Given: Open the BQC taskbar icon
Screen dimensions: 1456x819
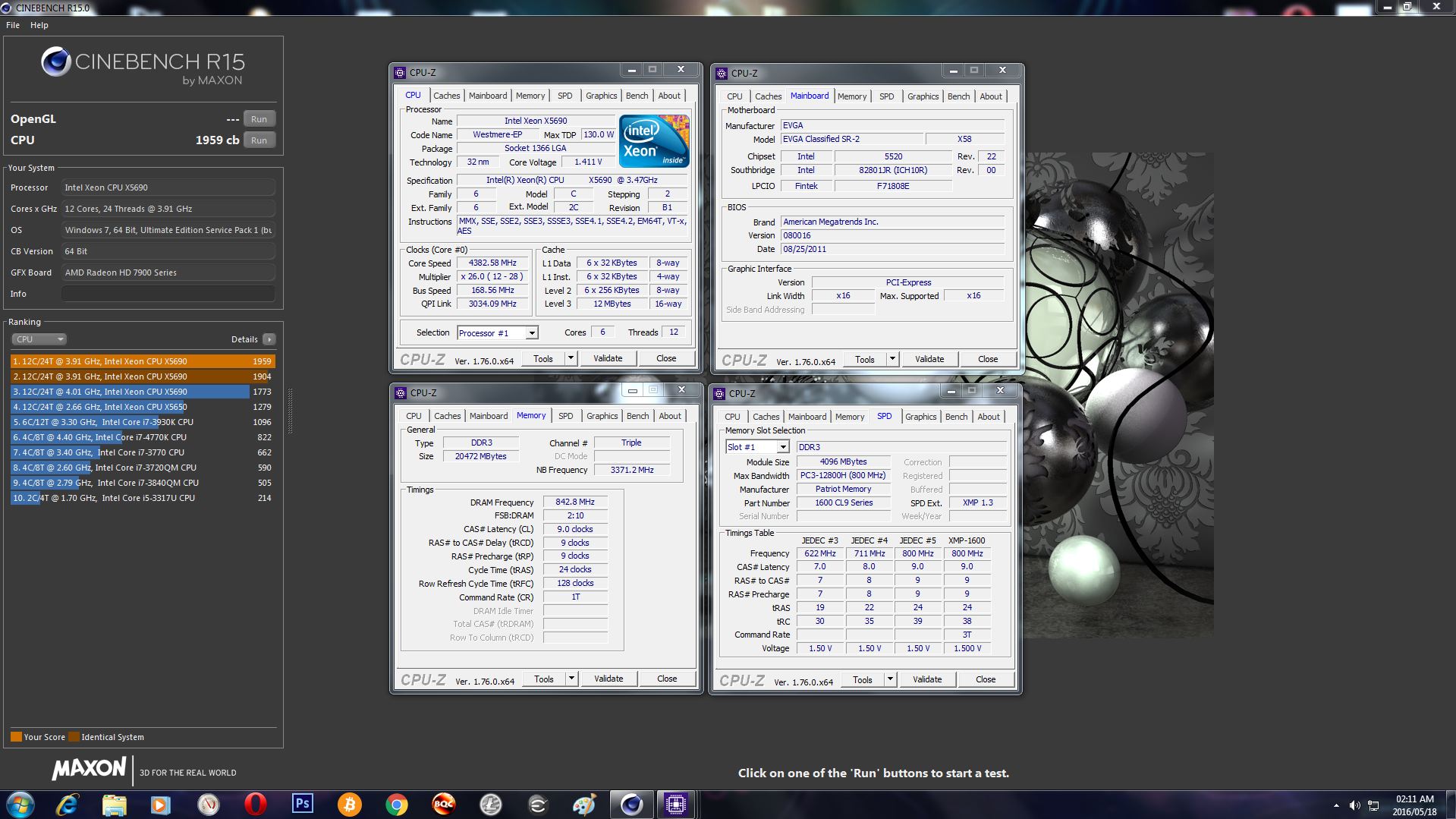Looking at the screenshot, I should pyautogui.click(x=443, y=805).
